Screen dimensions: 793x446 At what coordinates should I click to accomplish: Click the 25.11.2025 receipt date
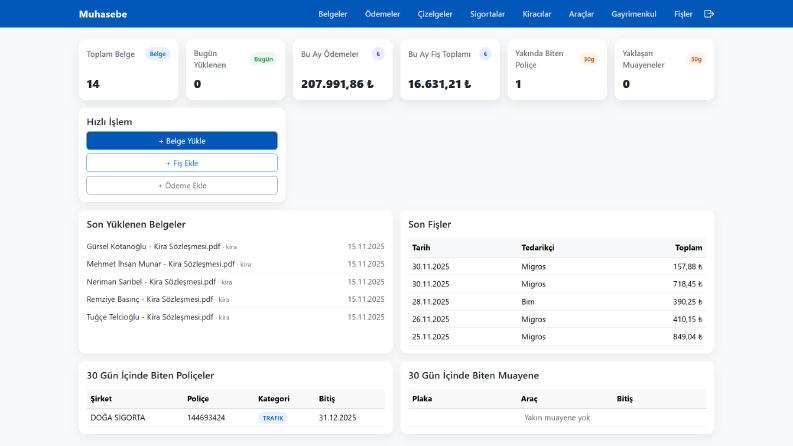click(x=430, y=337)
